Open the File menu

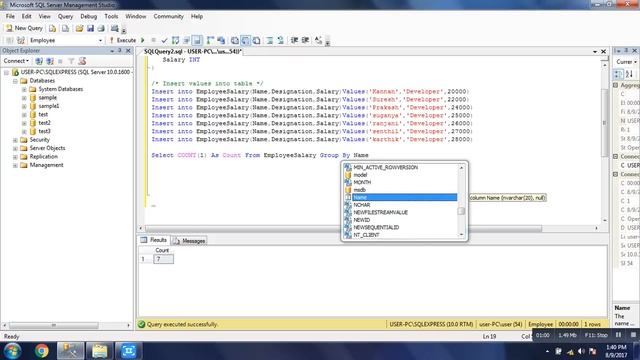pos(10,16)
